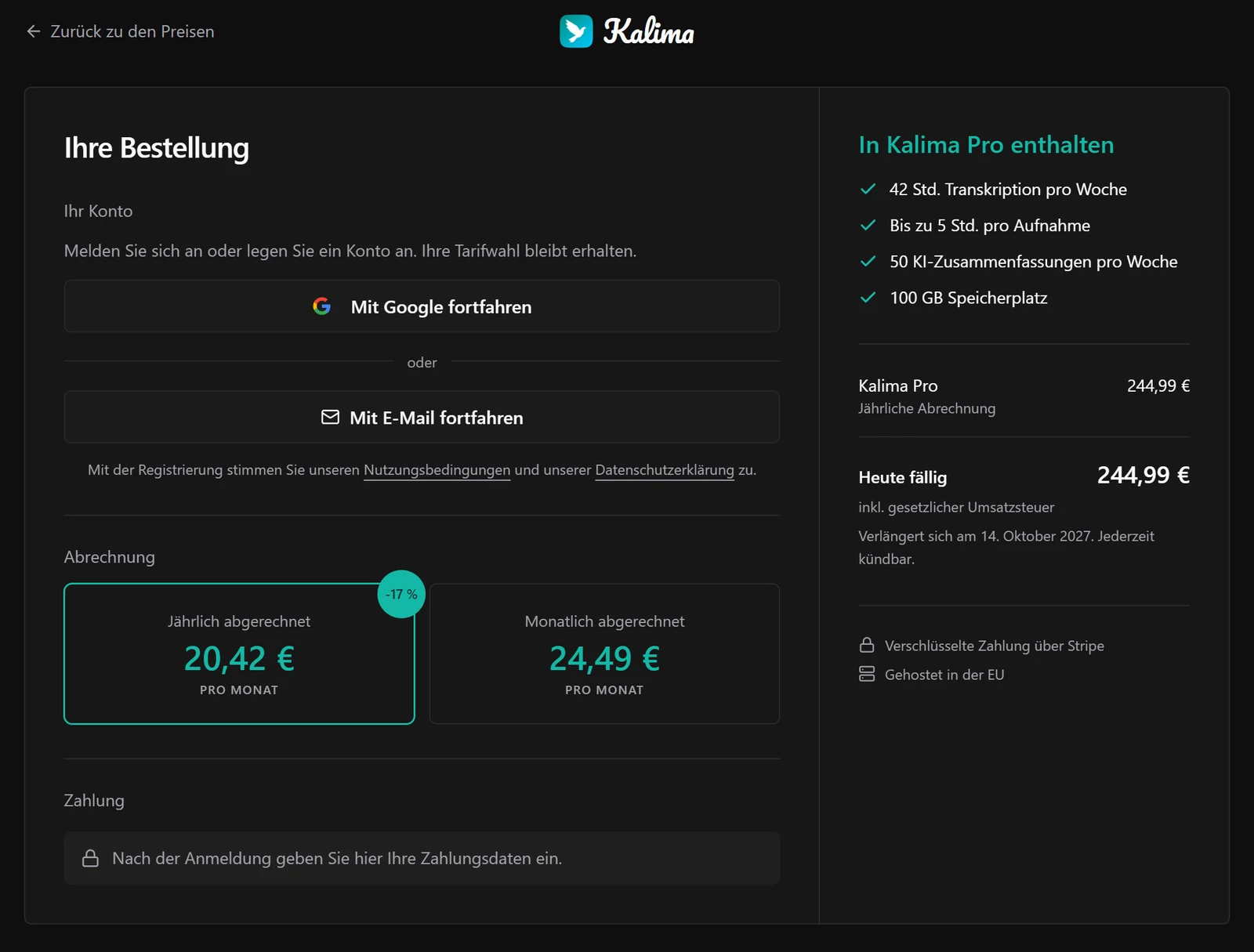
Task: Select the Monatlich abgerechnet billing option
Action: 604,653
